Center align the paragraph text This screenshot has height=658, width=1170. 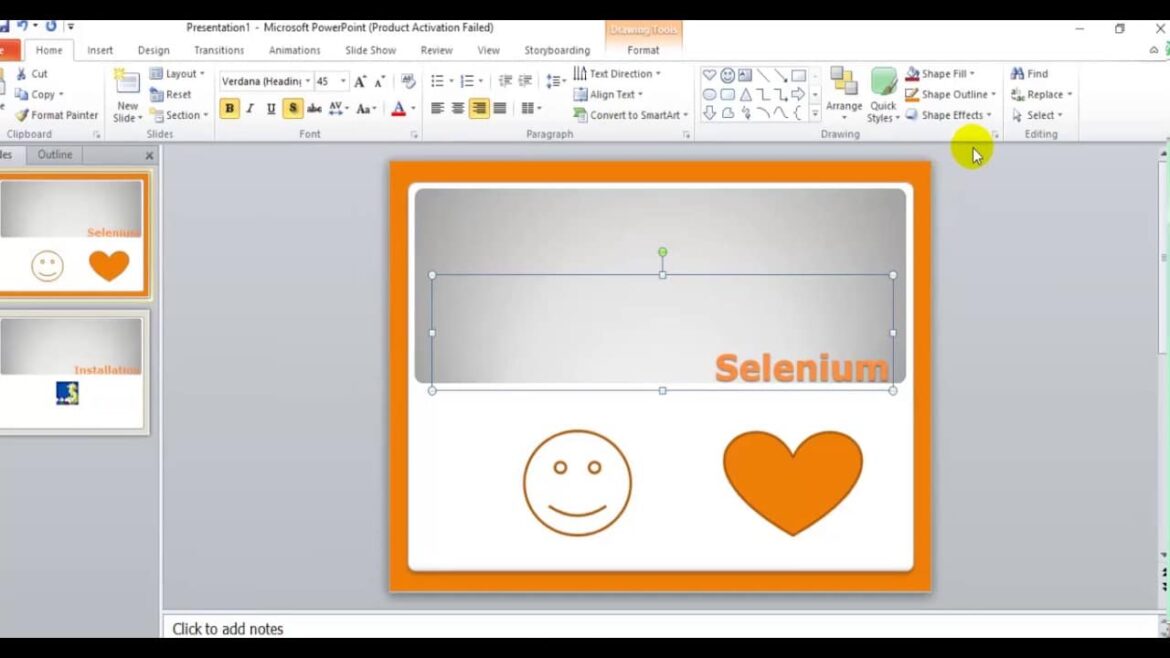pyautogui.click(x=458, y=108)
